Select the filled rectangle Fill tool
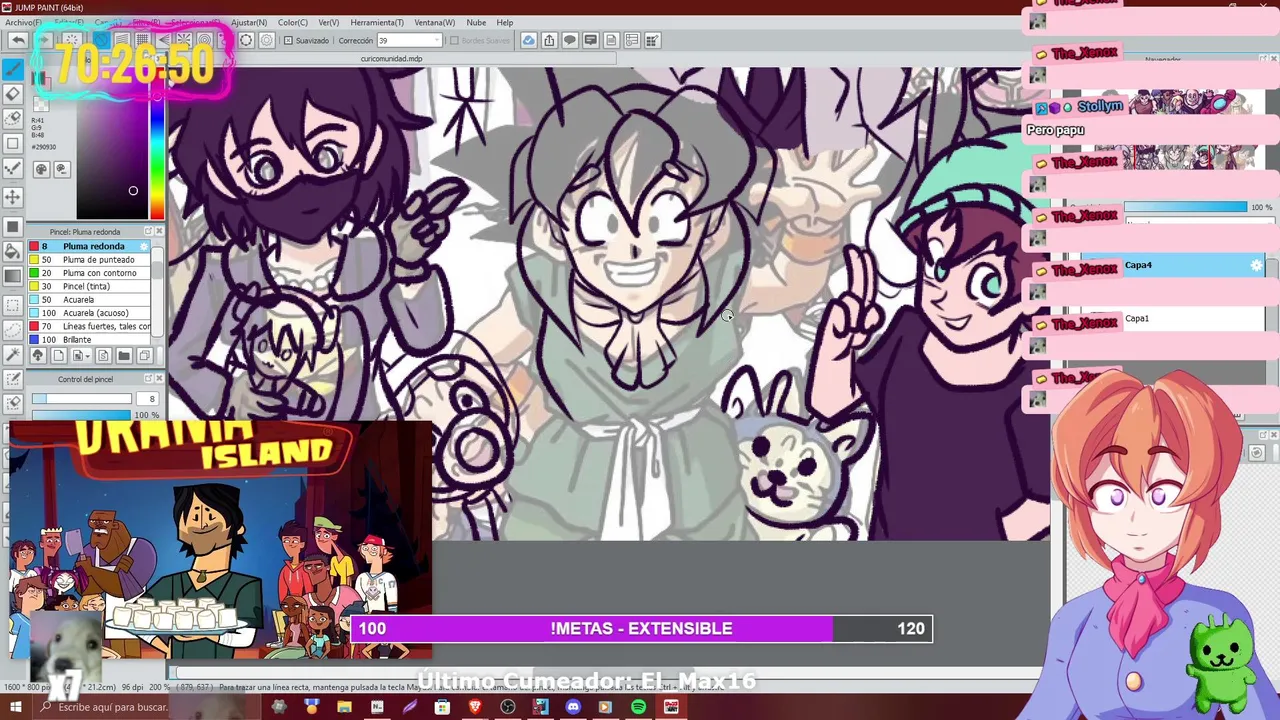This screenshot has height=720, width=1280. [x=13, y=226]
